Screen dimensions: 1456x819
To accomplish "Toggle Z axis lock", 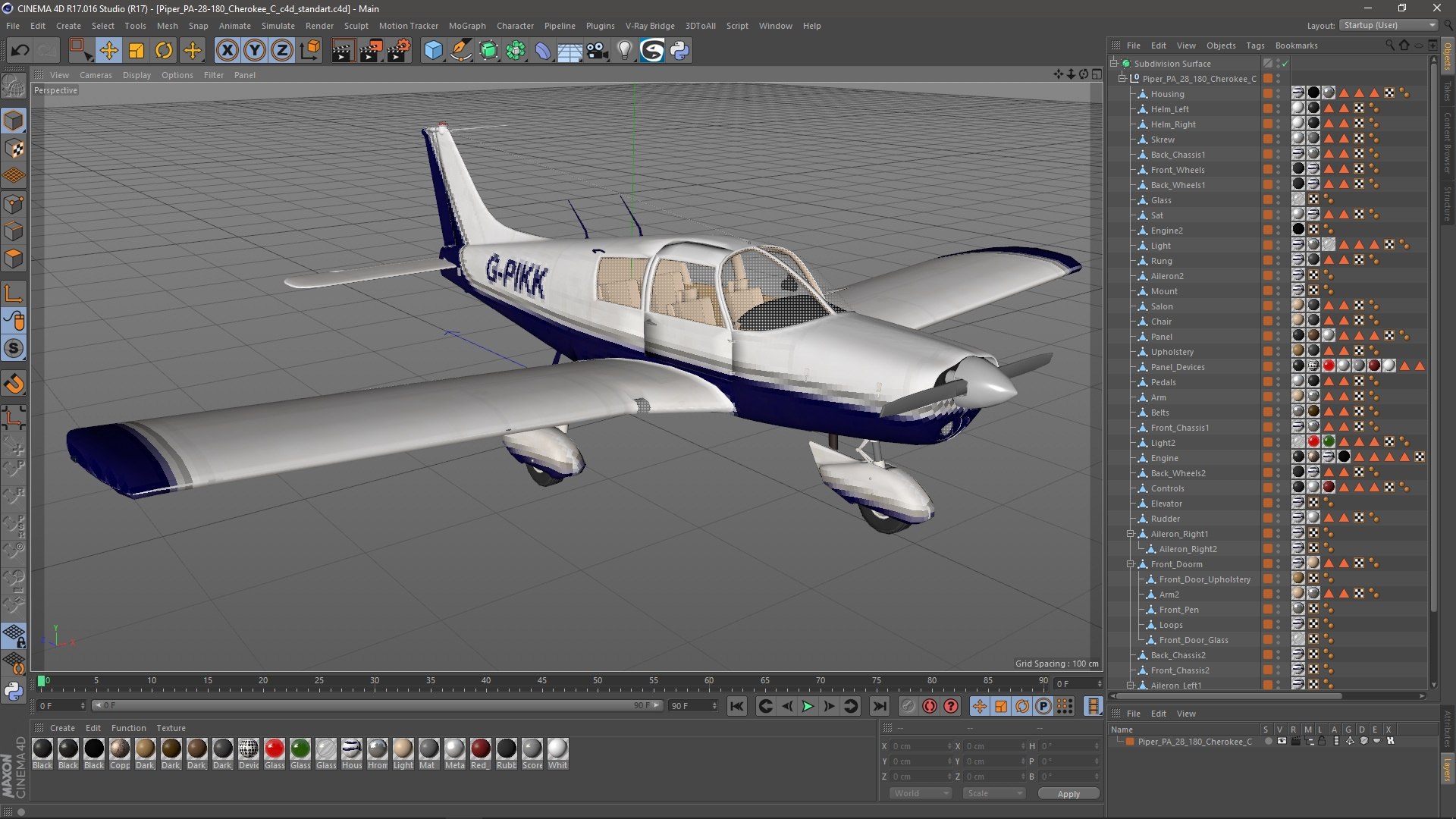I will pos(282,51).
